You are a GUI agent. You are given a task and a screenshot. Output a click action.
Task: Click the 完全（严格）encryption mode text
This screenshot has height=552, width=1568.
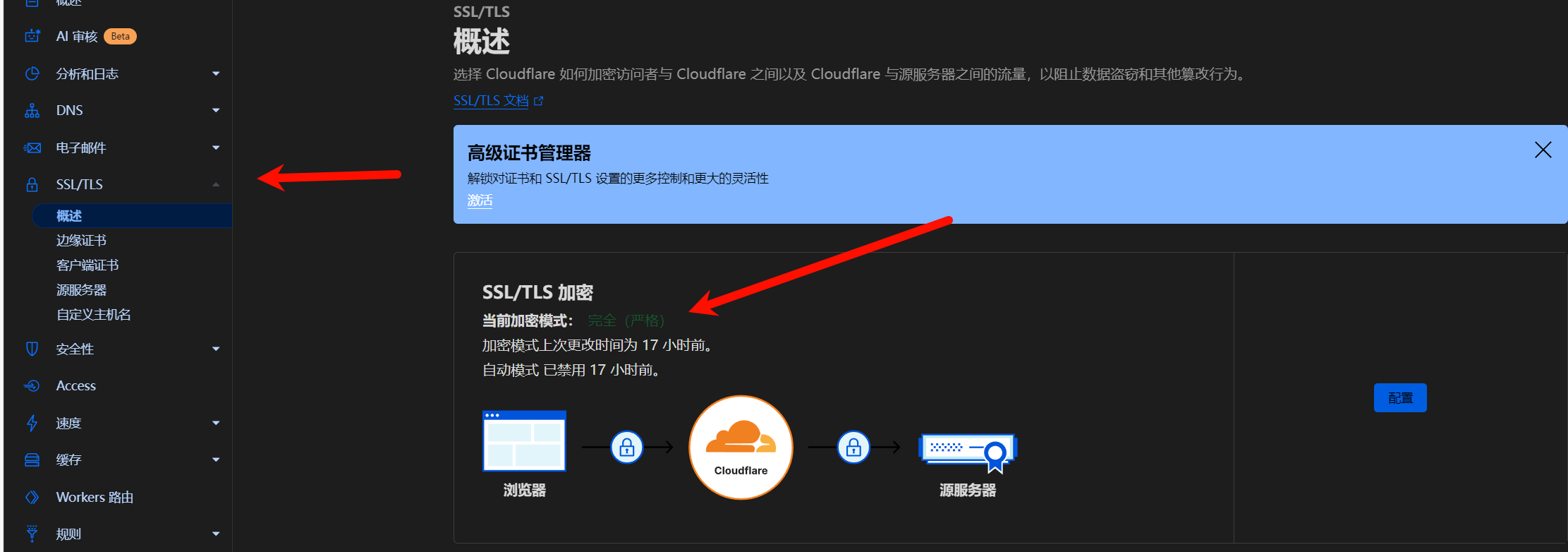point(626,320)
